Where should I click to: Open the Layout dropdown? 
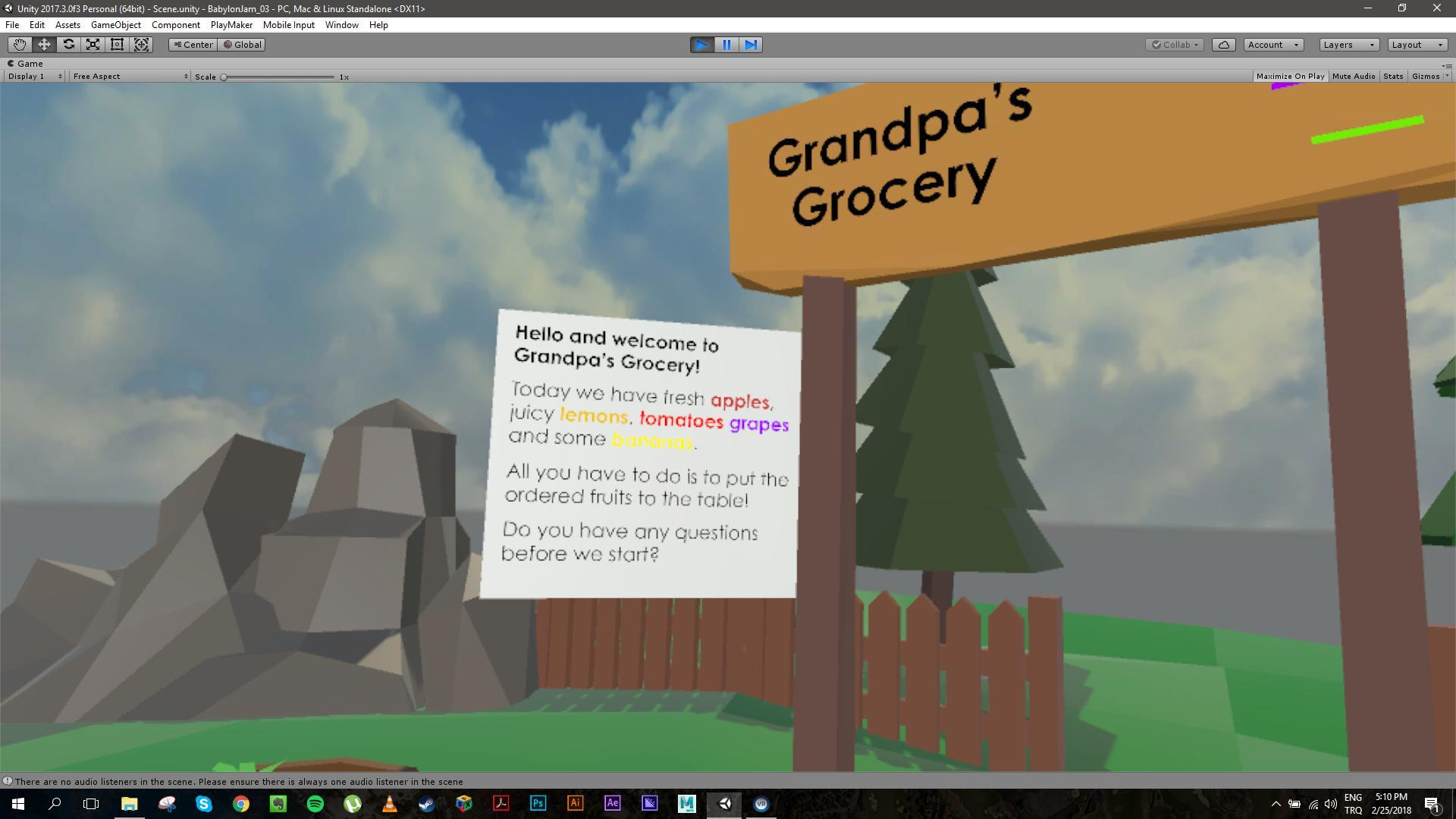(x=1417, y=45)
